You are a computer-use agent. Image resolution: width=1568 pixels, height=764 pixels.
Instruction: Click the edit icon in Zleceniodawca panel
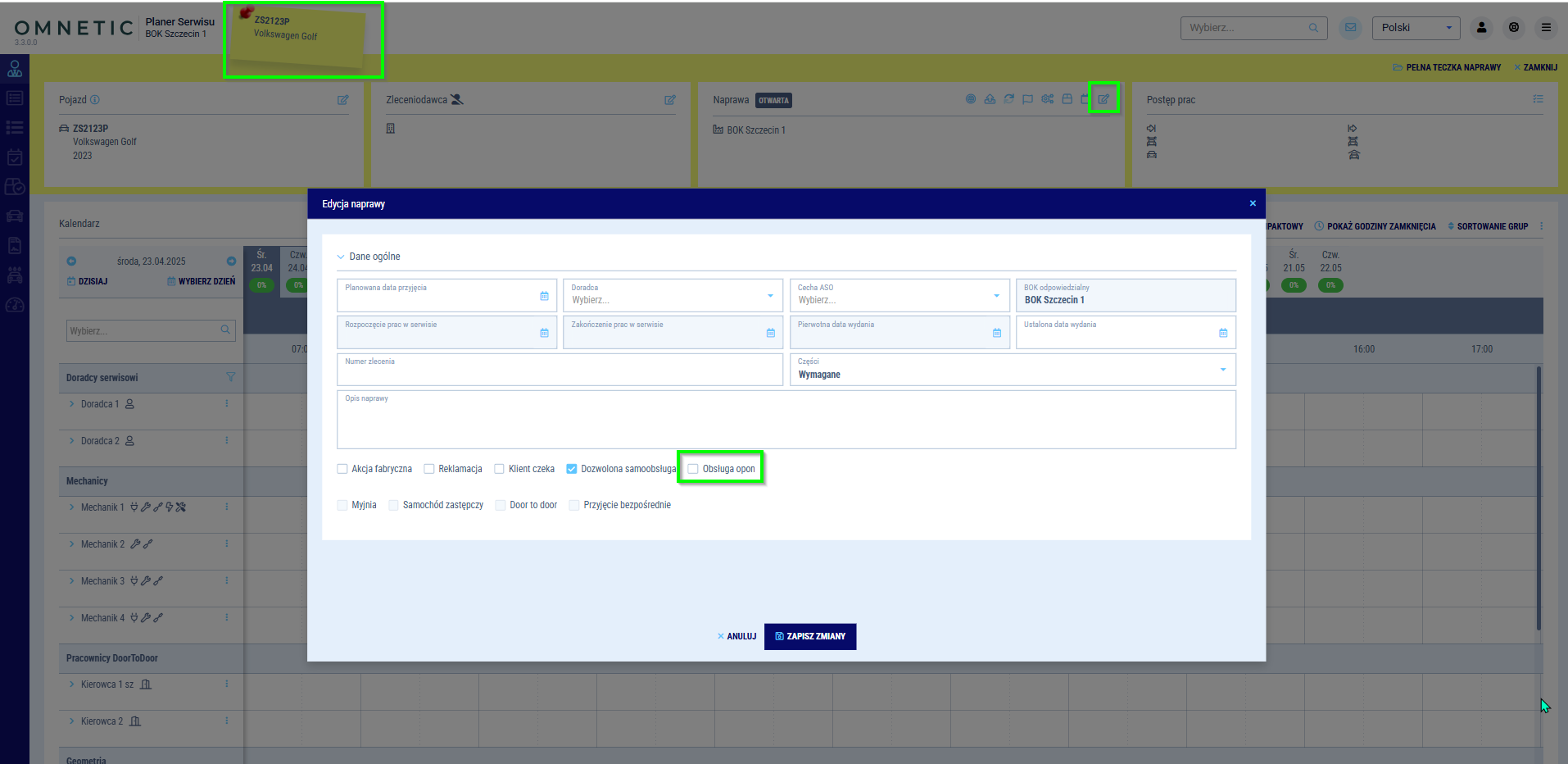tap(669, 100)
